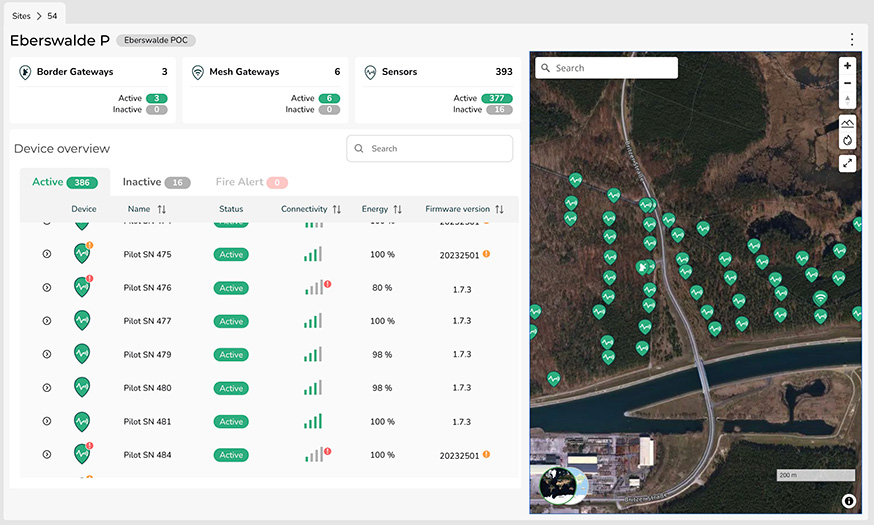874x525 pixels.
Task: Click Active status badge of Pilot SN 480
Action: [x=231, y=388]
